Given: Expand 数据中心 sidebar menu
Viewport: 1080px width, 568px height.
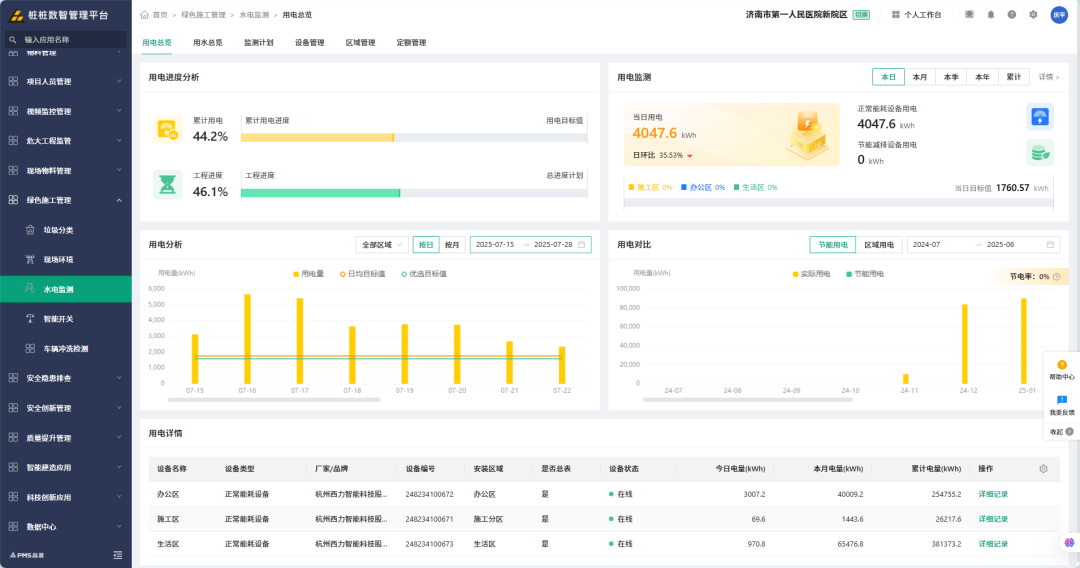Looking at the screenshot, I should 66,527.
